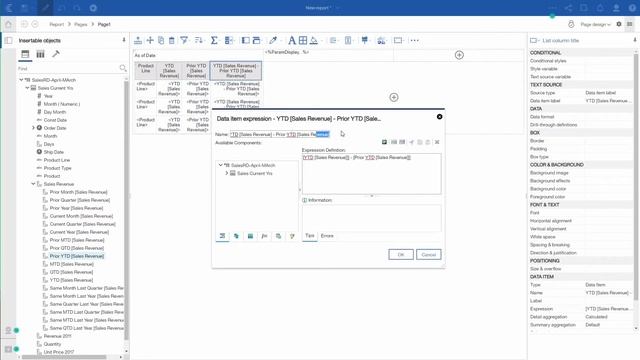Select the Source tab in Available Components
Image resolution: width=640 pixels, height=360 pixels.
point(222,236)
